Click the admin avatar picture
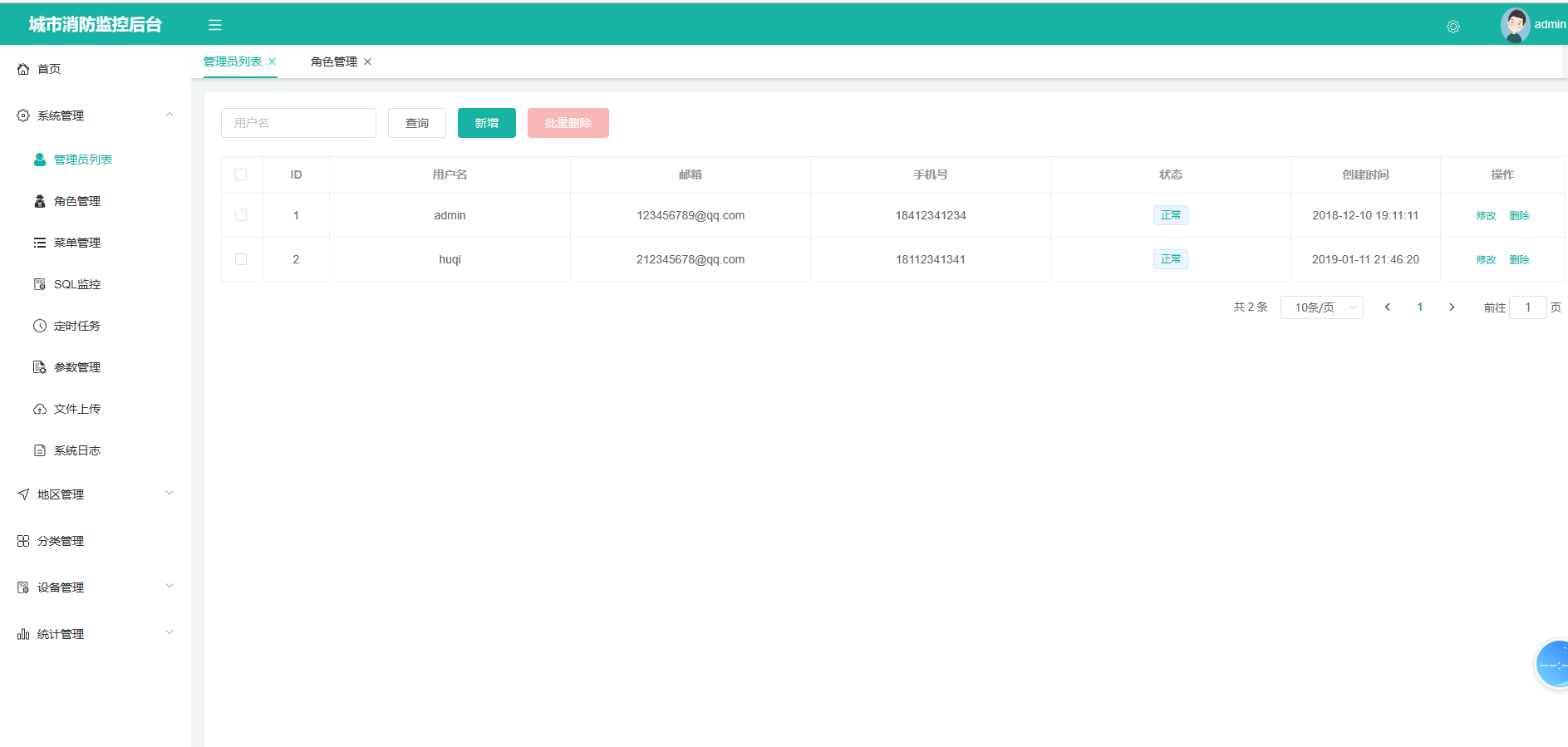 point(1515,25)
